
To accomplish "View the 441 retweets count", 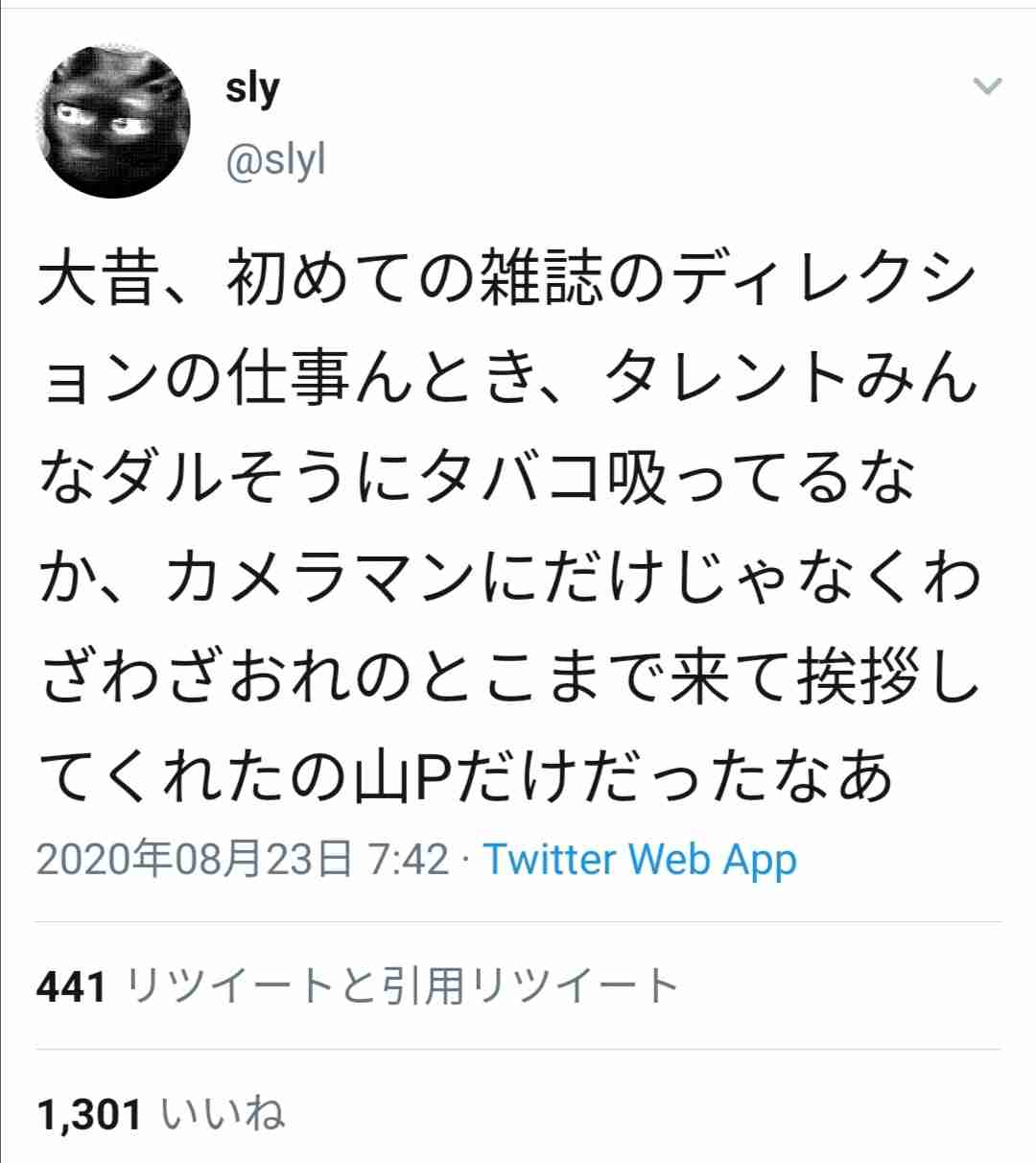I will tap(71, 986).
